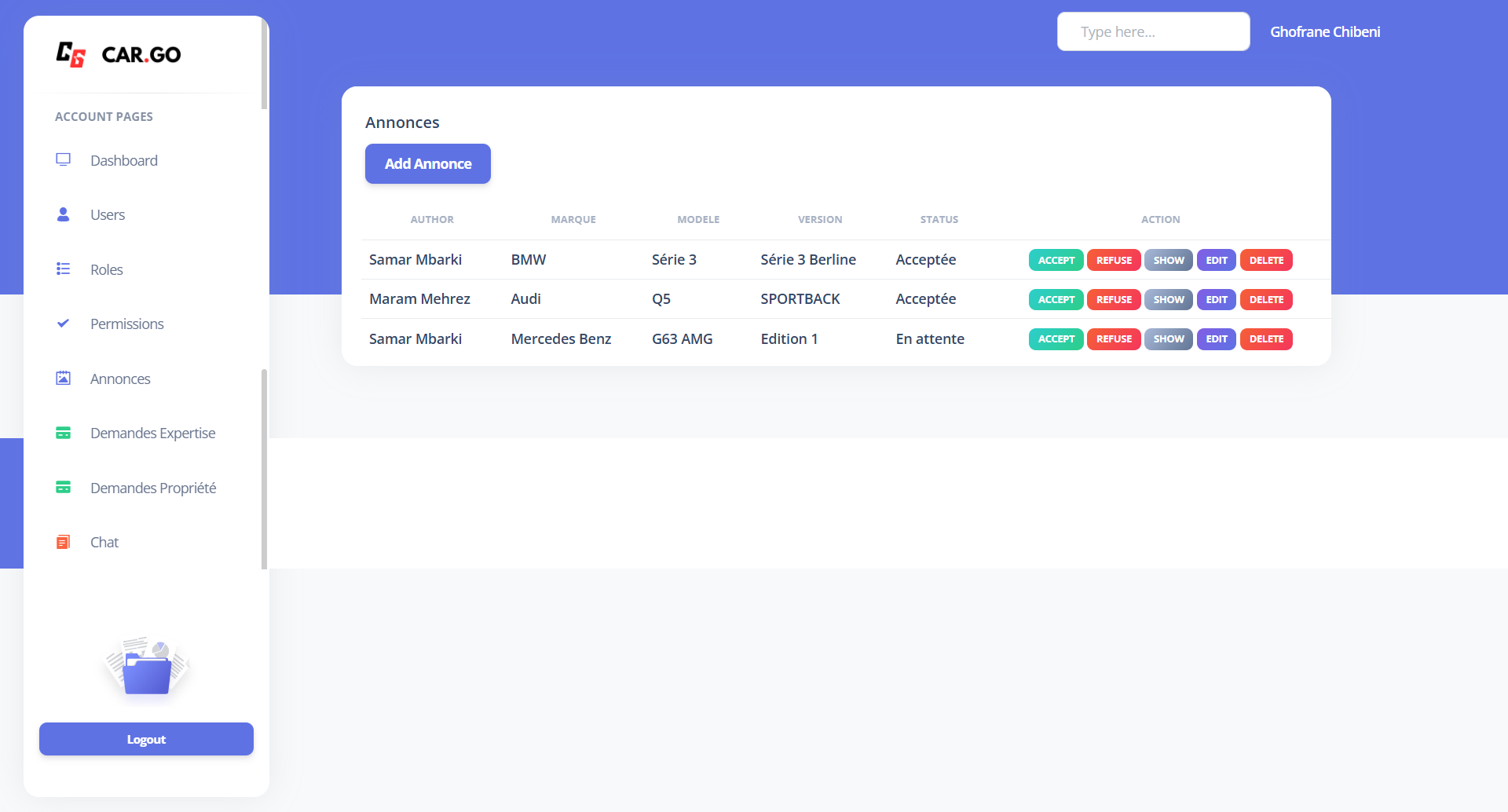Click the Ghofrane Chibeni profile name
The image size is (1508, 812).
[x=1325, y=31]
